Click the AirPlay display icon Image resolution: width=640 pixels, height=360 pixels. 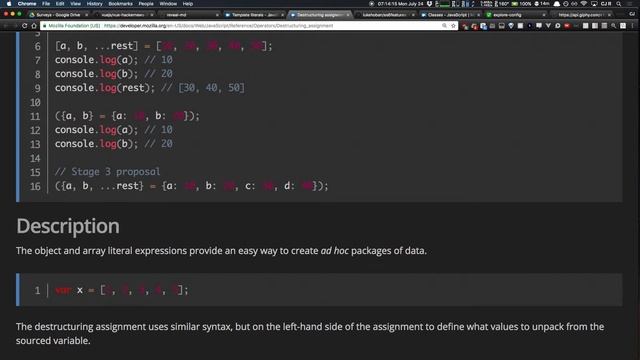coord(594,4)
